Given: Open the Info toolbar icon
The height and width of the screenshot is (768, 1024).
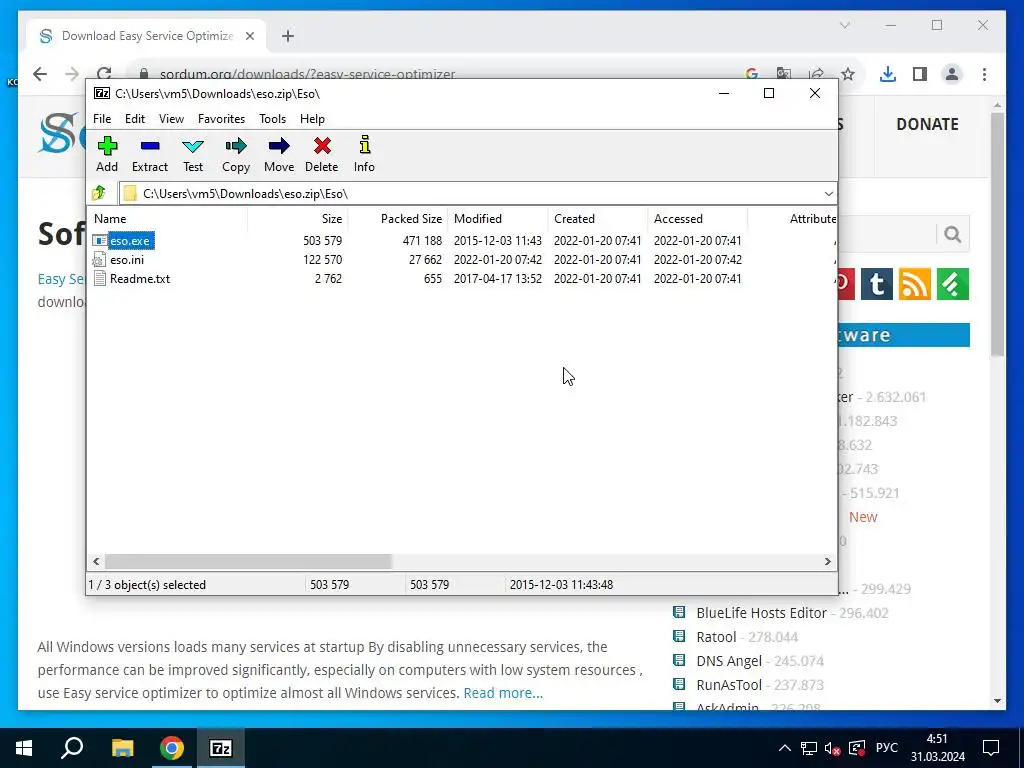Looking at the screenshot, I should (x=364, y=145).
